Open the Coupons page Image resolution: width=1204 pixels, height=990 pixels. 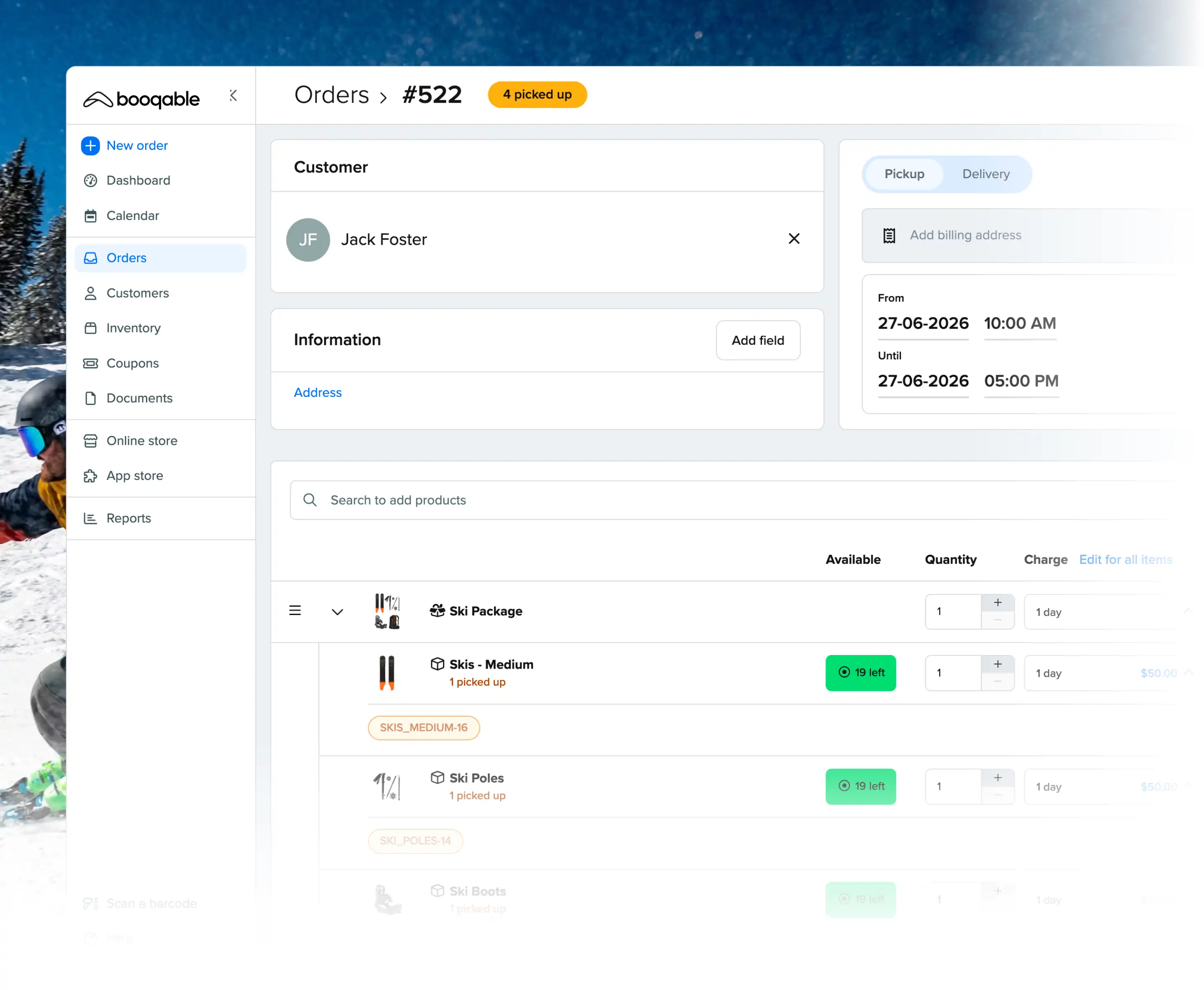(132, 363)
